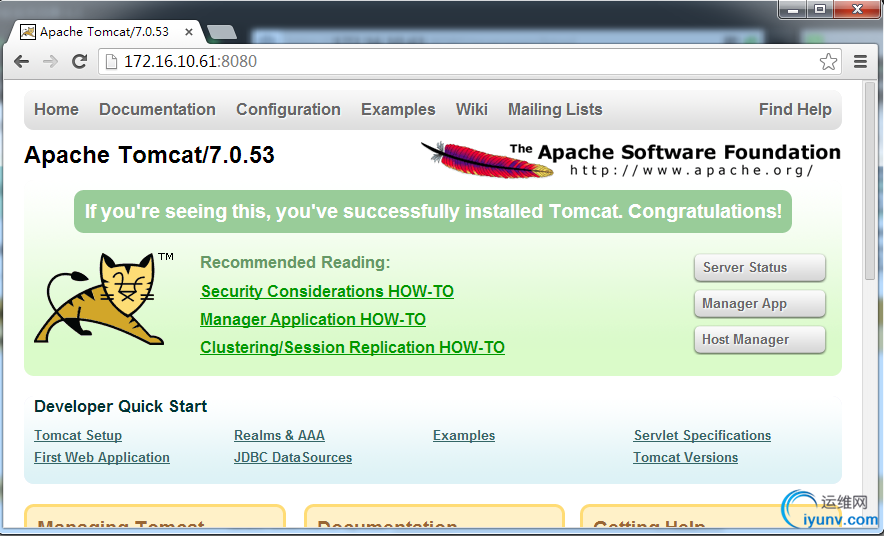Minimize the browser window
The image size is (884, 536).
[x=793, y=9]
